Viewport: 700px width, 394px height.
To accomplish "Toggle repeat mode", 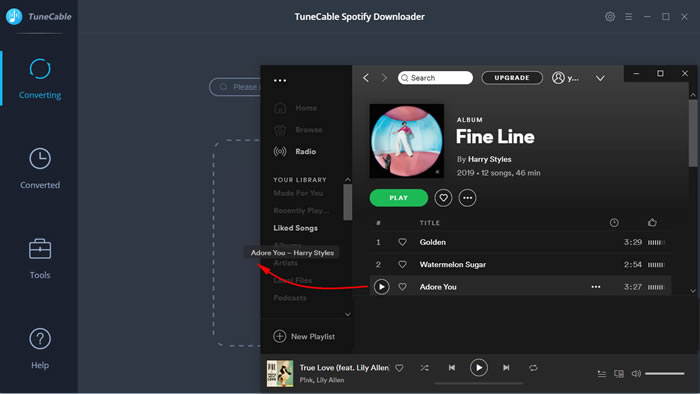I will point(533,368).
